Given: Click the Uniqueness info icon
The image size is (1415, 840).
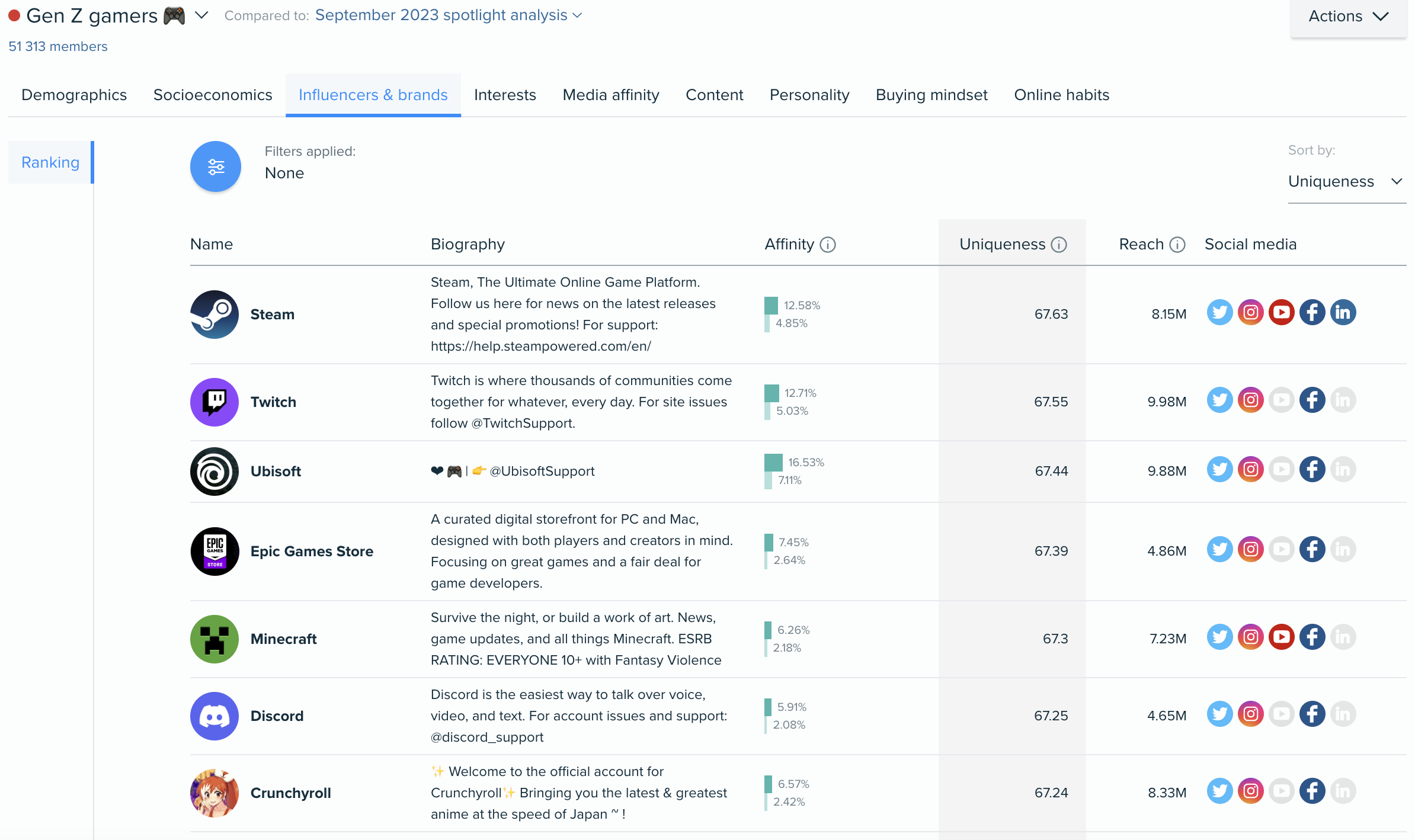Looking at the screenshot, I should click(1059, 245).
